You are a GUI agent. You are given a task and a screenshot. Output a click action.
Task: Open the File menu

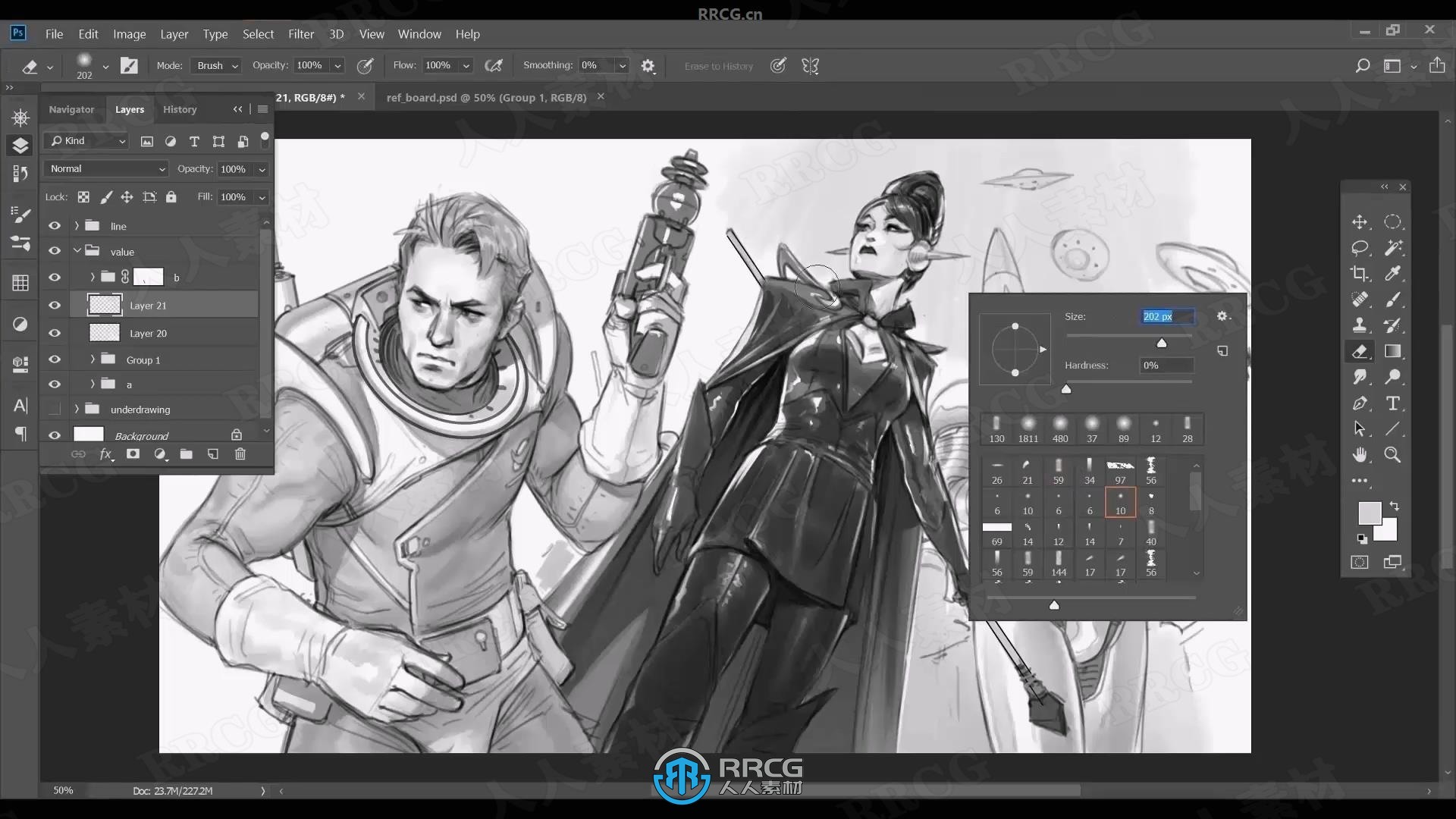(54, 34)
